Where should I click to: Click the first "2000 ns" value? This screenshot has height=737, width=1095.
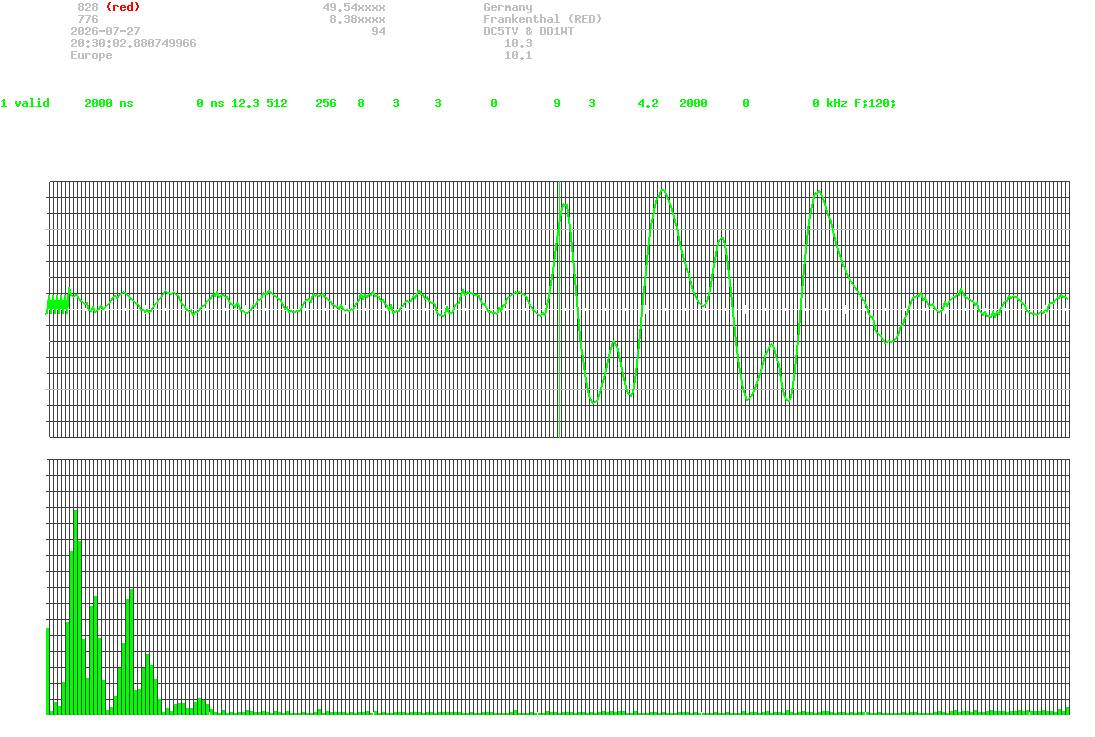tap(109, 103)
